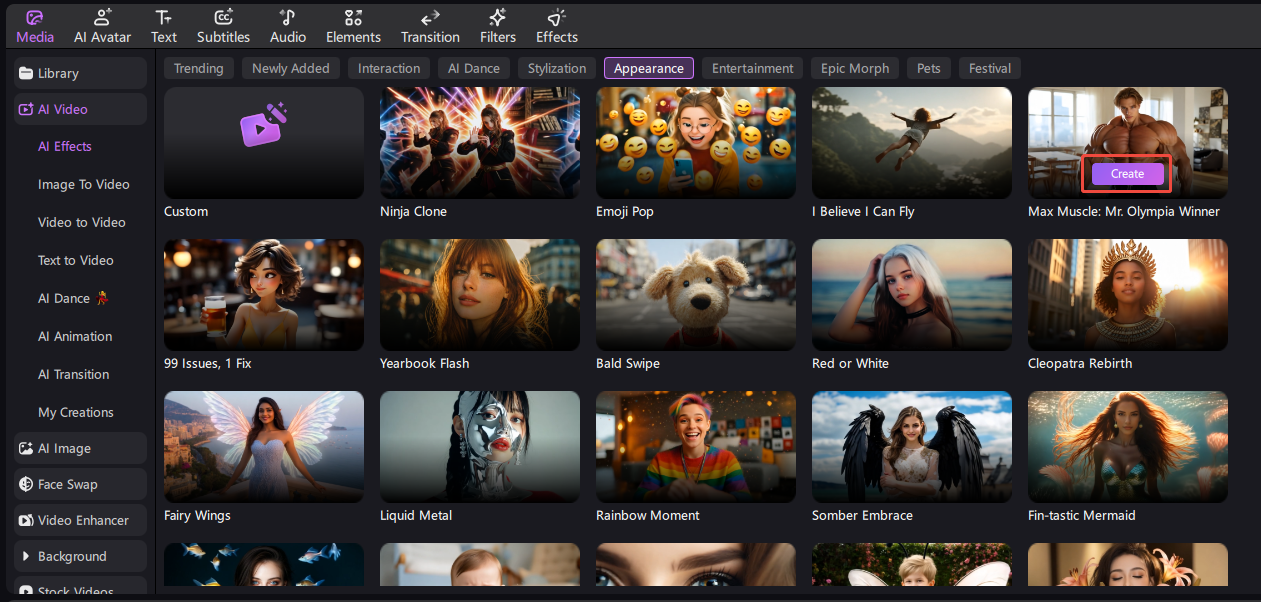Screen dimensions: 1261x602
Task: Expand the Library section in sidebar
Action: pyautogui.click(x=80, y=73)
